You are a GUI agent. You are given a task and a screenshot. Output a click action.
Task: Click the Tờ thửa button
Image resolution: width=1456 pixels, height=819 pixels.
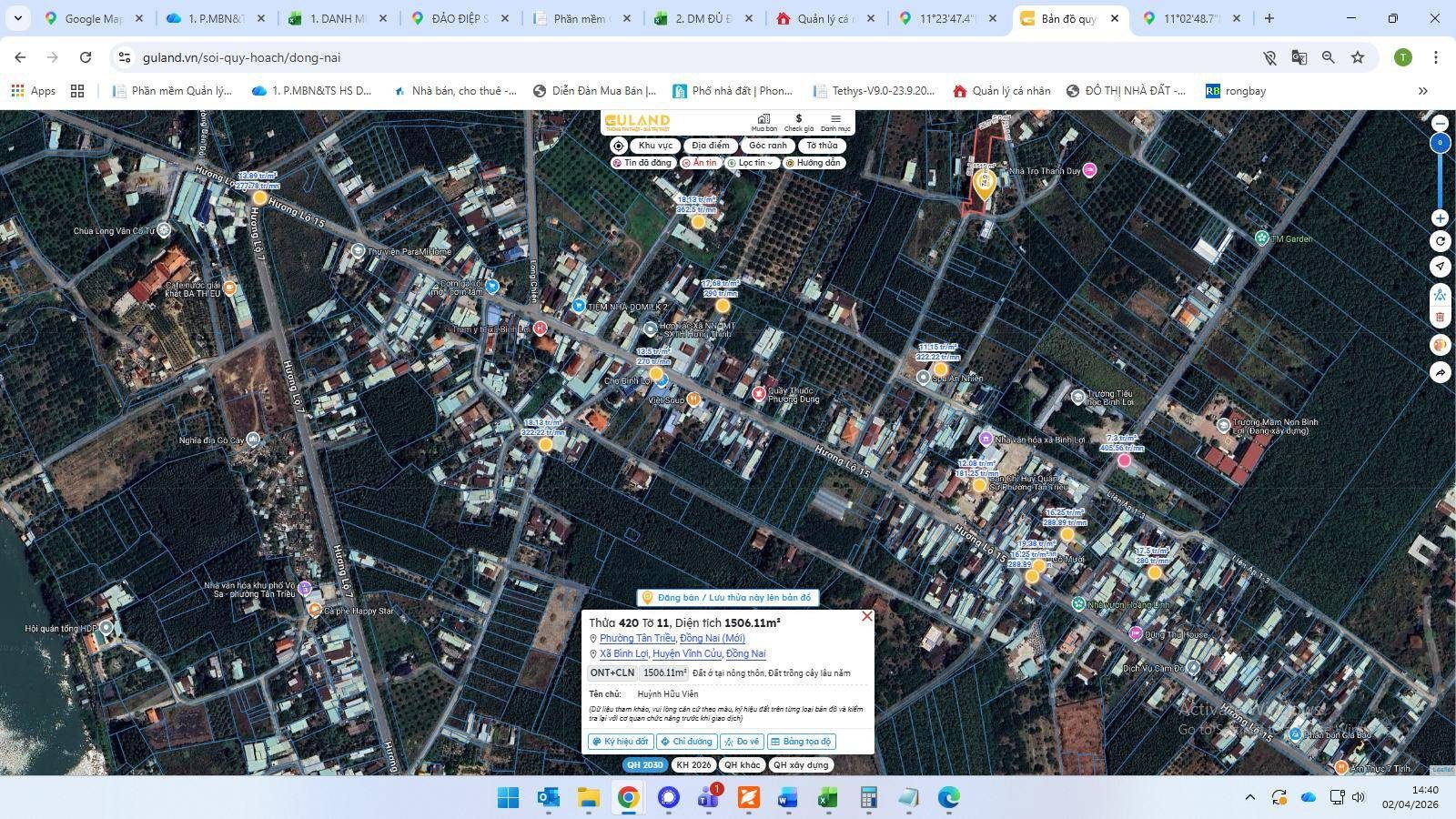coord(822,146)
